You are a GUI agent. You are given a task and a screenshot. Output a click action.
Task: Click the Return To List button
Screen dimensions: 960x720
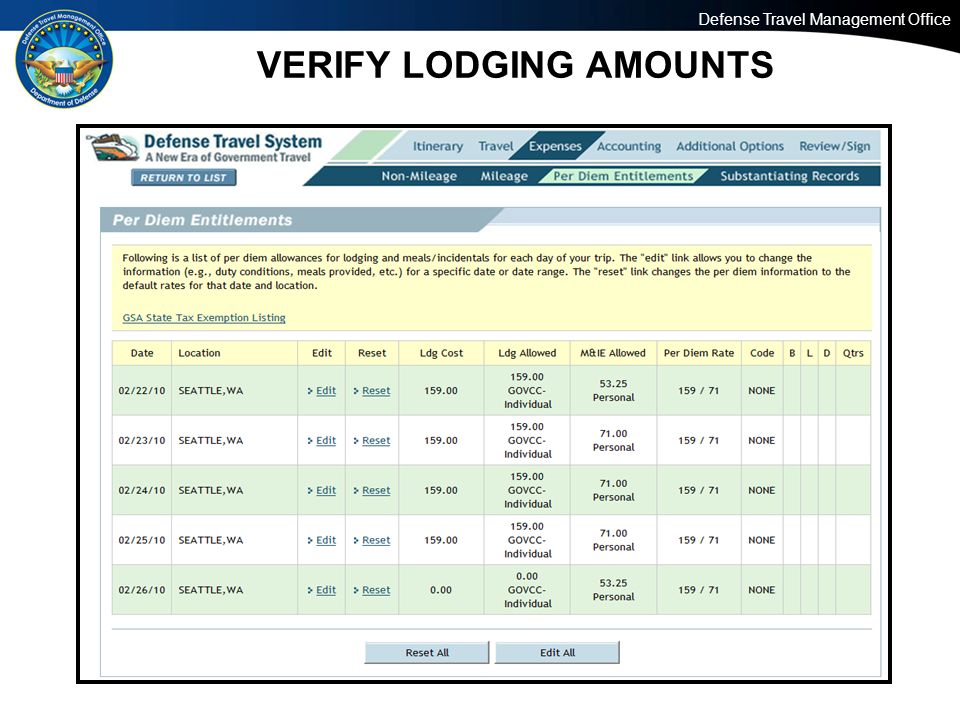point(184,178)
